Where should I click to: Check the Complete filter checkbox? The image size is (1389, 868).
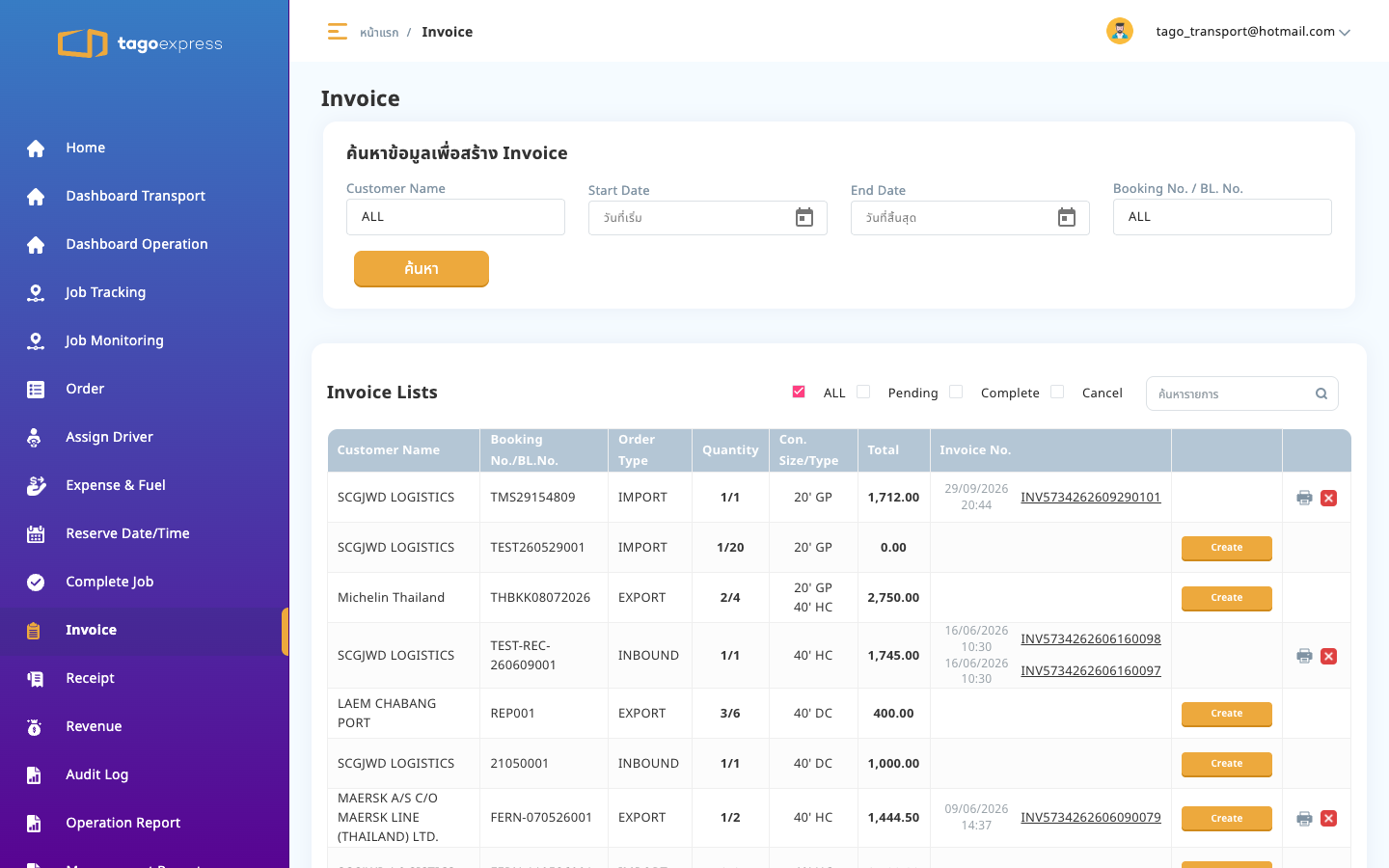click(956, 392)
